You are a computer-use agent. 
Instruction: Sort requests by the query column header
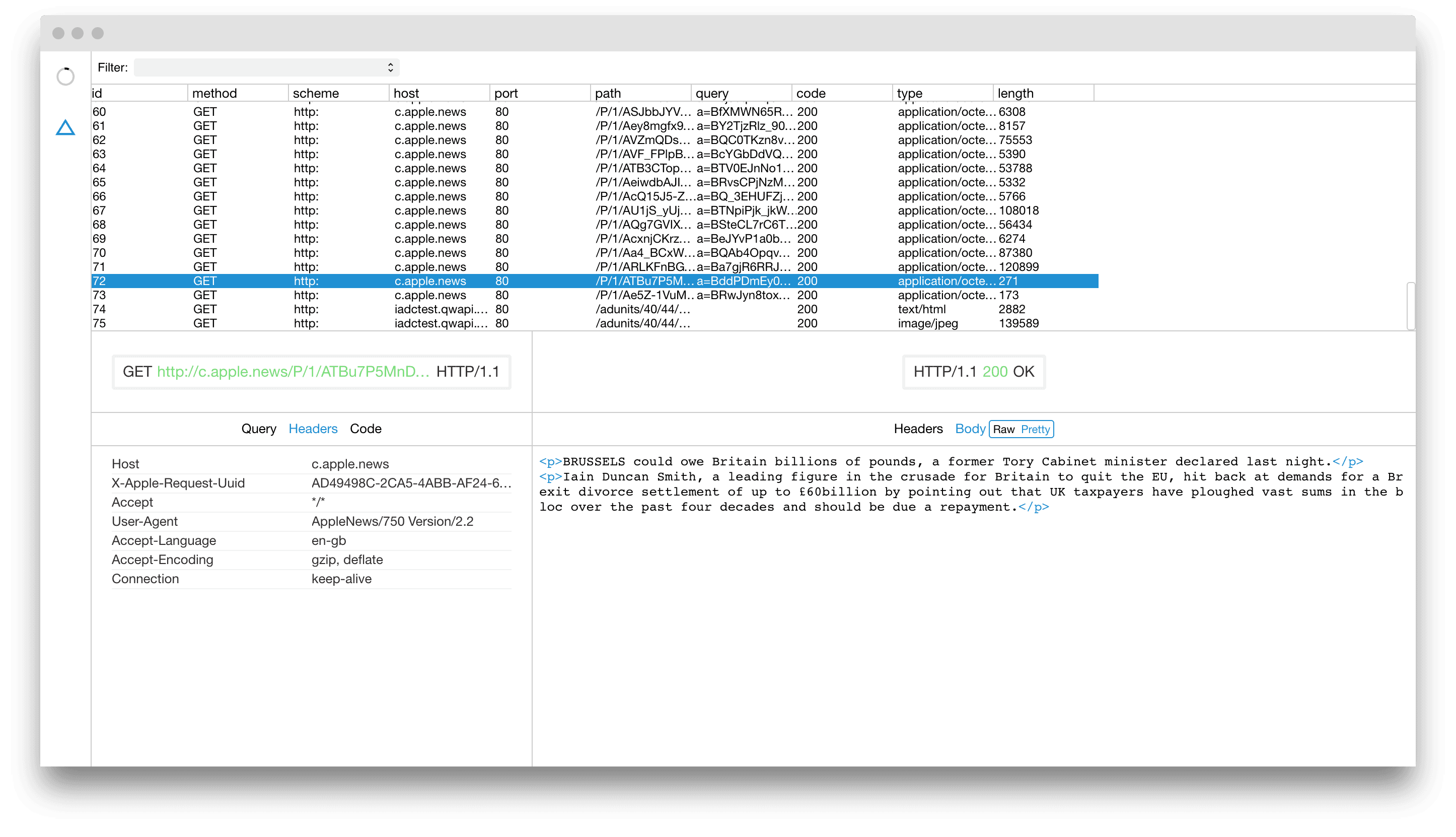click(741, 93)
